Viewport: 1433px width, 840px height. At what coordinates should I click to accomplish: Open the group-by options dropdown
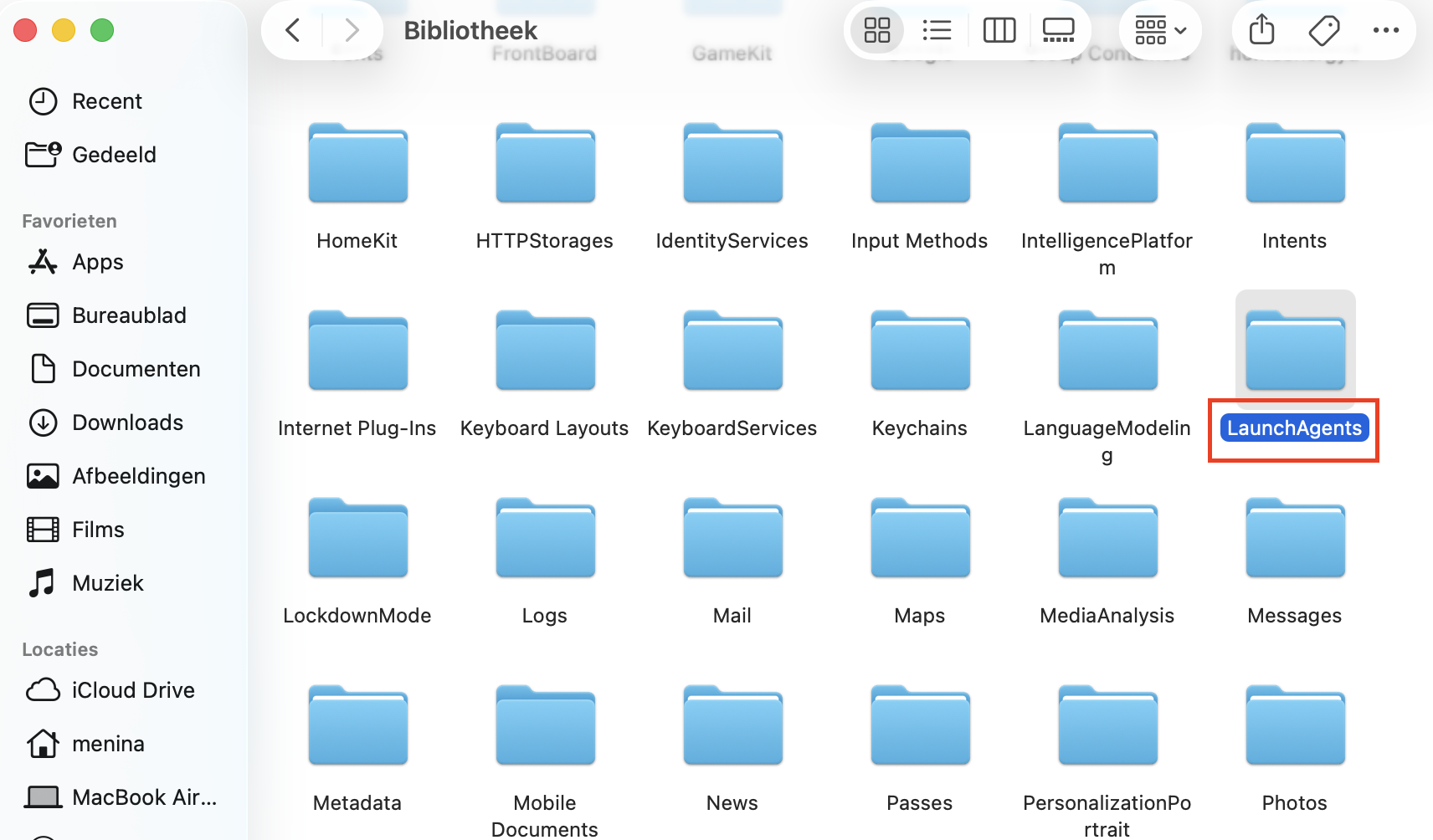pos(1160,31)
